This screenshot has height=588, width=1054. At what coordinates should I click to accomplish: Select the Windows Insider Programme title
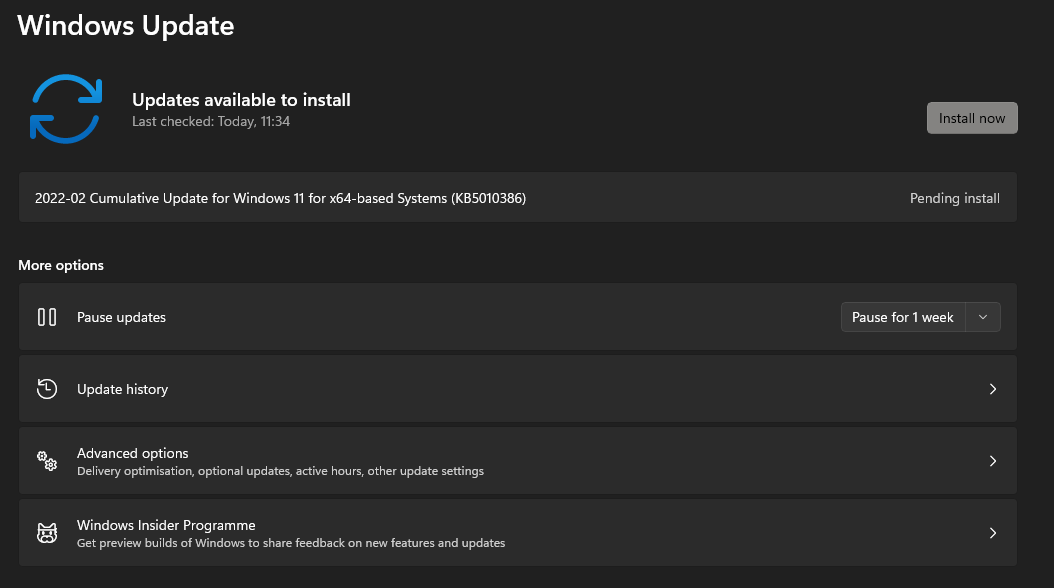pyautogui.click(x=166, y=525)
